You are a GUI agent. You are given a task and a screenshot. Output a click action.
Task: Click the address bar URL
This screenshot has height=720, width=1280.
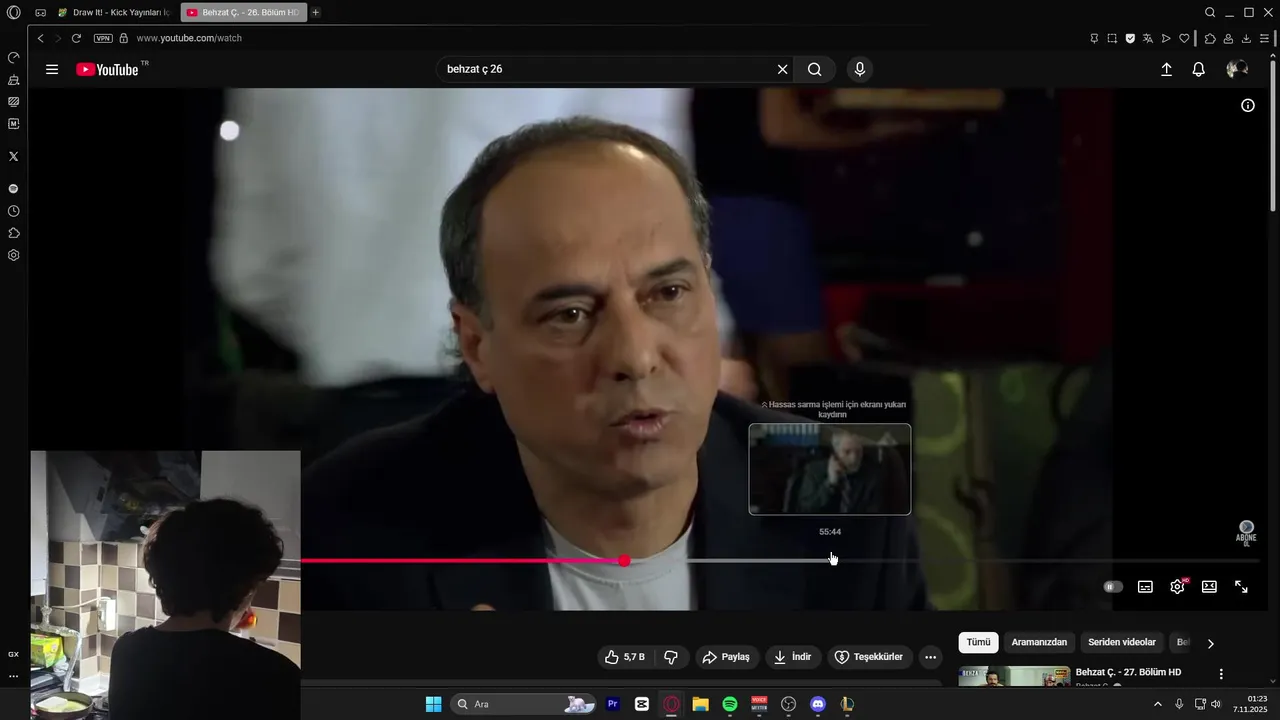(189, 38)
